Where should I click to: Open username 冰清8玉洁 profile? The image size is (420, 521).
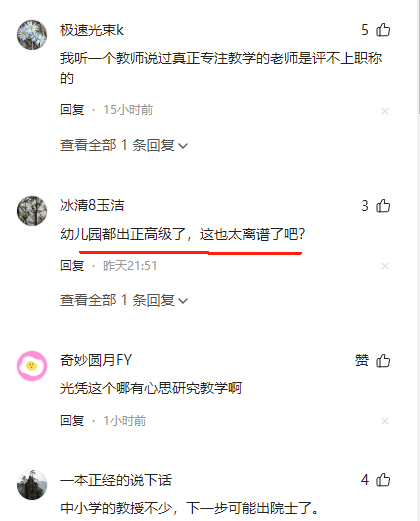(x=92, y=205)
